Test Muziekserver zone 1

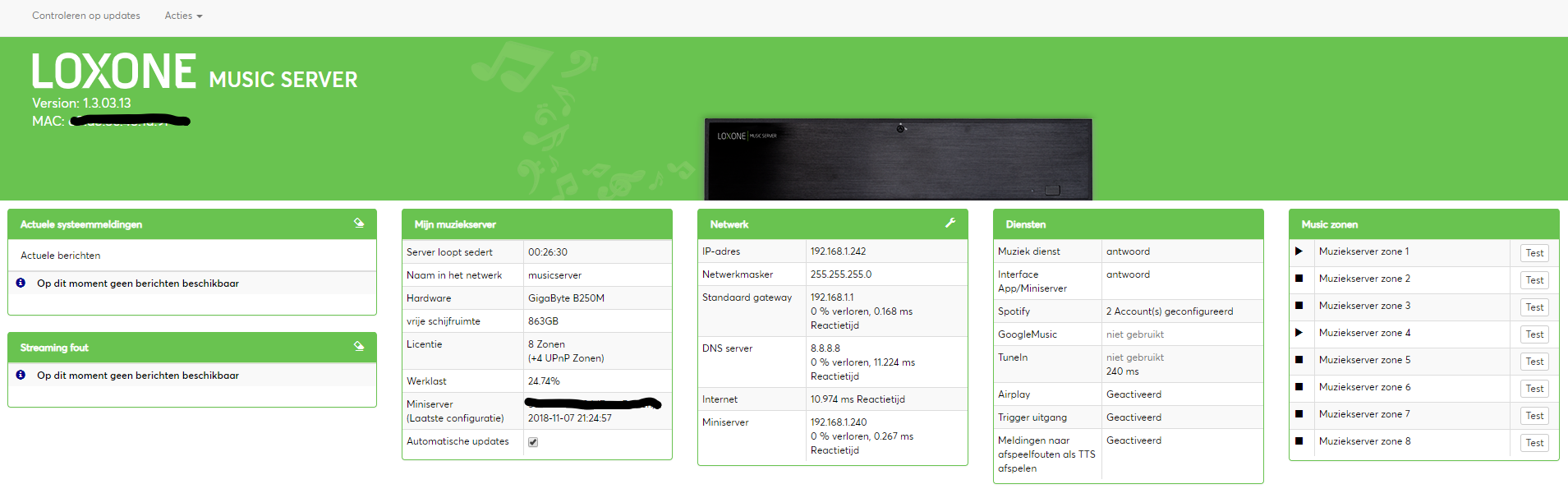[x=1534, y=253]
